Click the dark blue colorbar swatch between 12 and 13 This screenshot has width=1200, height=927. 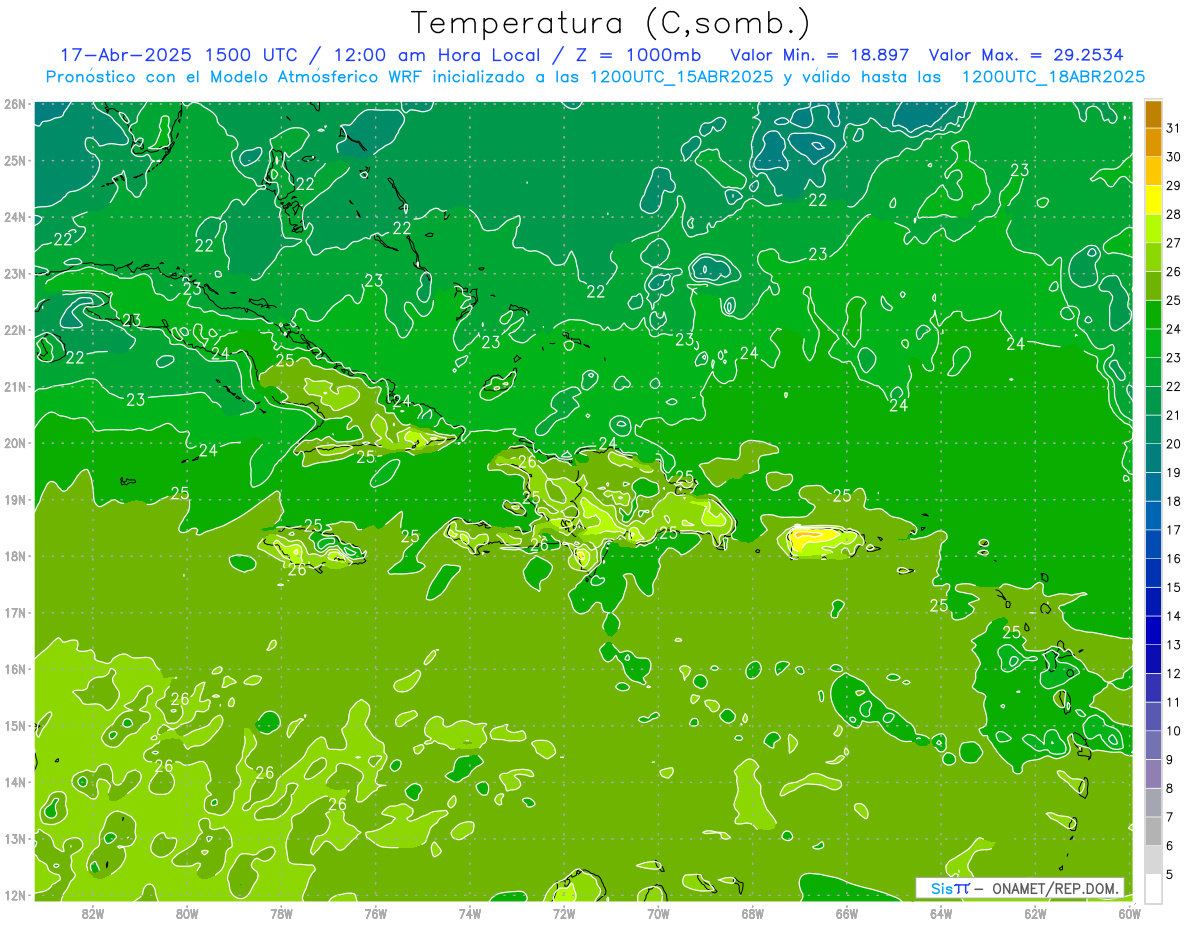pyautogui.click(x=1153, y=659)
